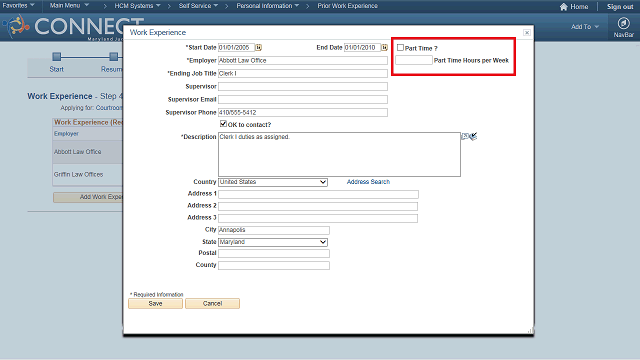Go to Home via house icon
The height and width of the screenshot is (360, 640).
[564, 7]
